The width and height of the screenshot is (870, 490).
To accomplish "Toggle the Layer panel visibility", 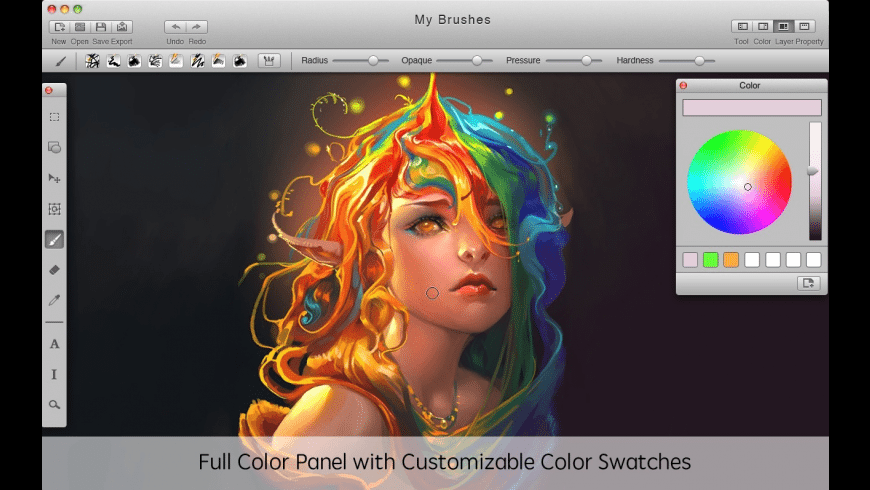I will coord(783,26).
